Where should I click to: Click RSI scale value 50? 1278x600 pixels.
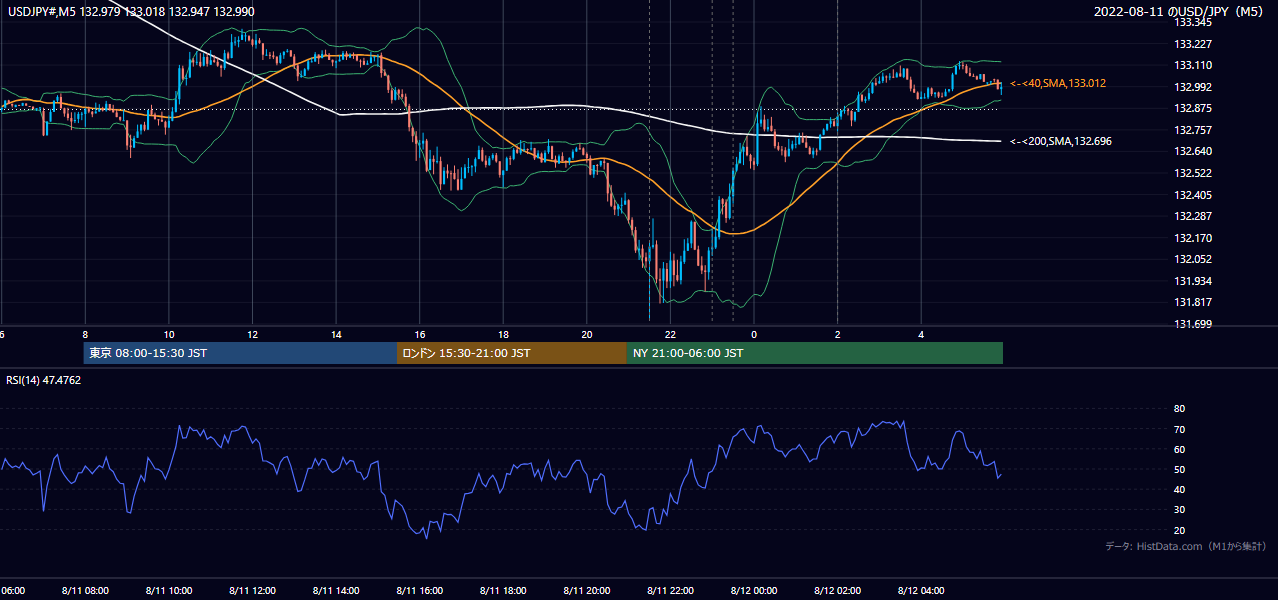coord(1179,469)
